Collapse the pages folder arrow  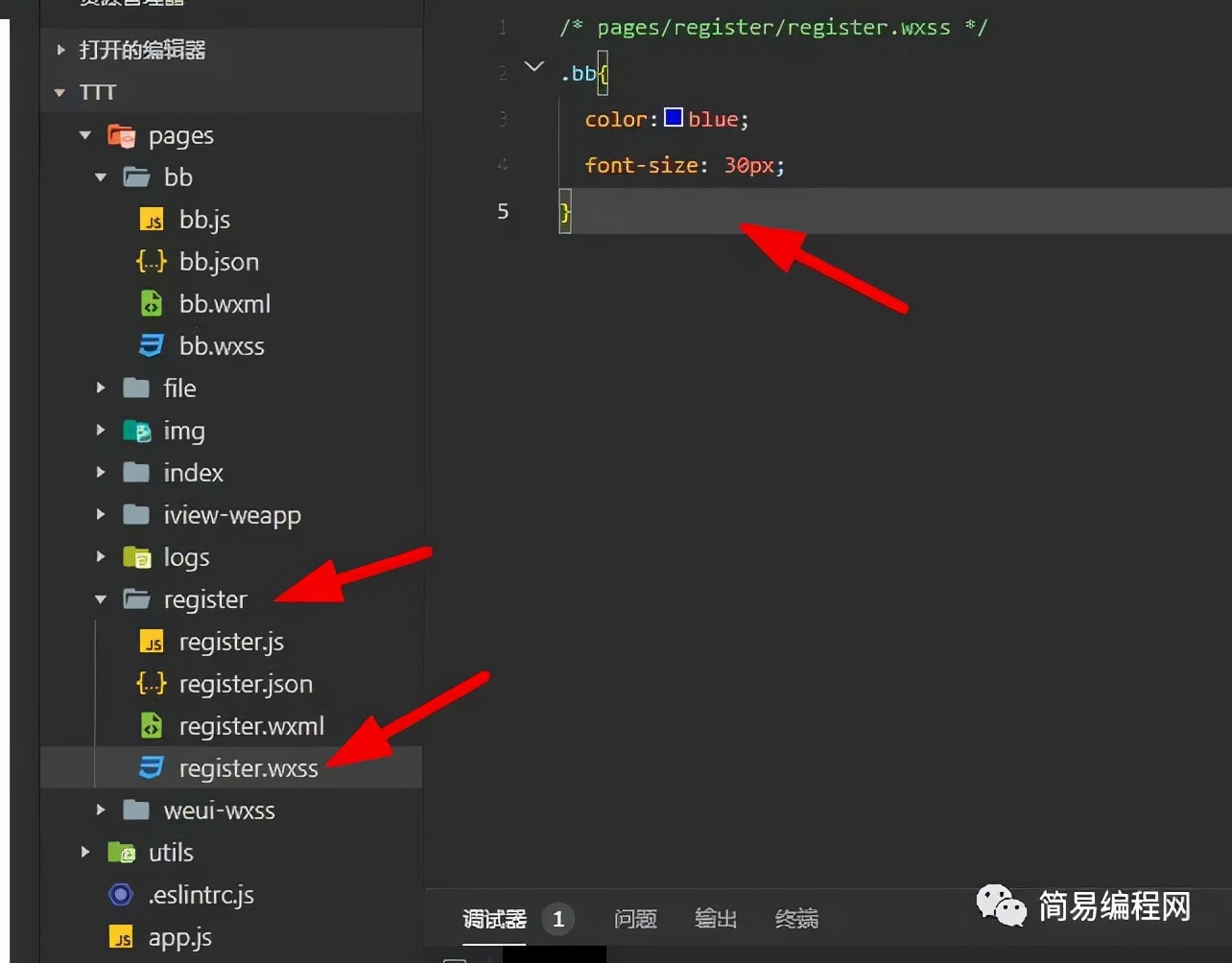coord(85,135)
